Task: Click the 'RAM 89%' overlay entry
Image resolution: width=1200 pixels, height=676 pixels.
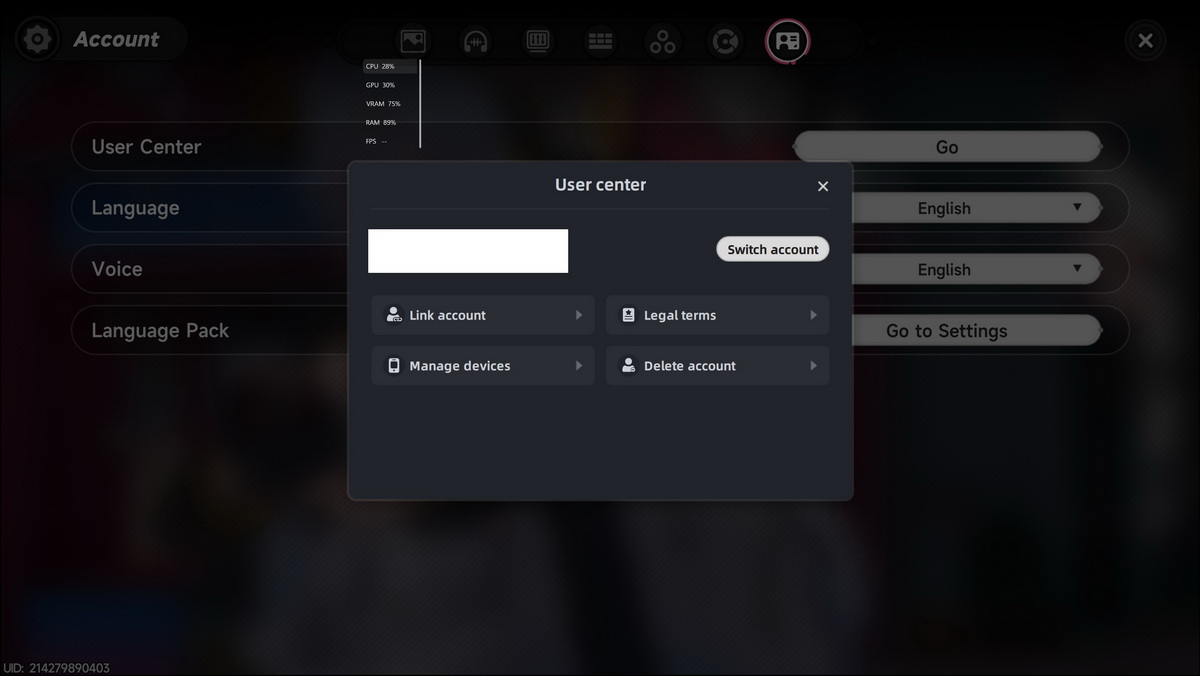Action: [381, 123]
